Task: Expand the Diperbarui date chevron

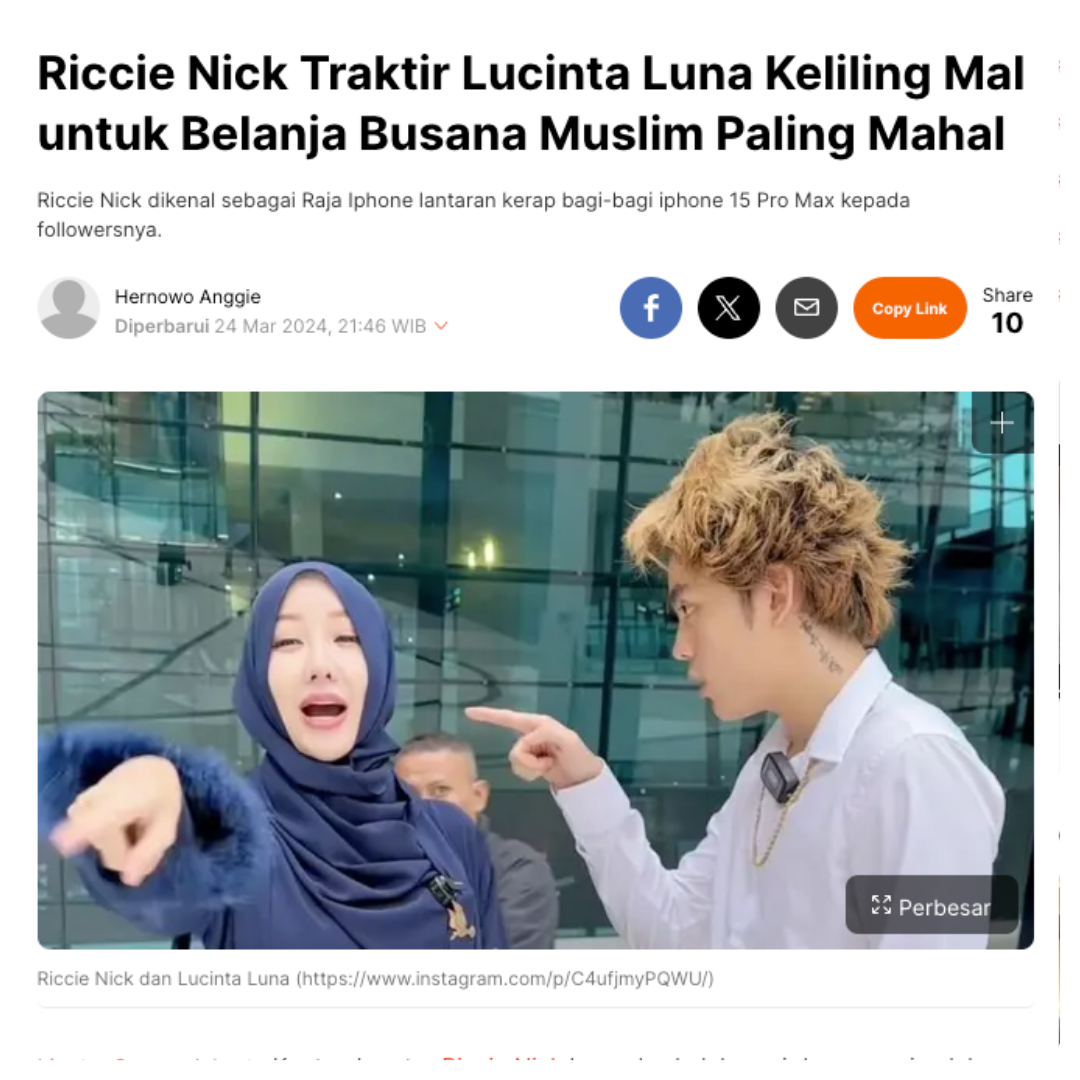Action: point(442,326)
